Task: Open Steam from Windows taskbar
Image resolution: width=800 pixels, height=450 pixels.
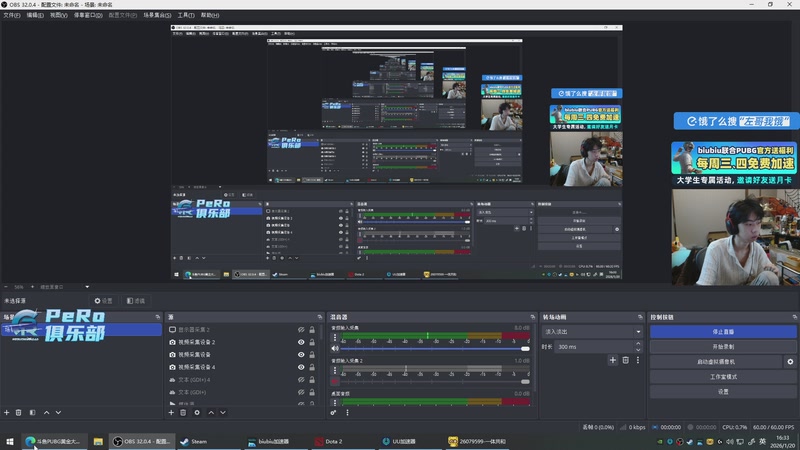Action: coord(208,441)
